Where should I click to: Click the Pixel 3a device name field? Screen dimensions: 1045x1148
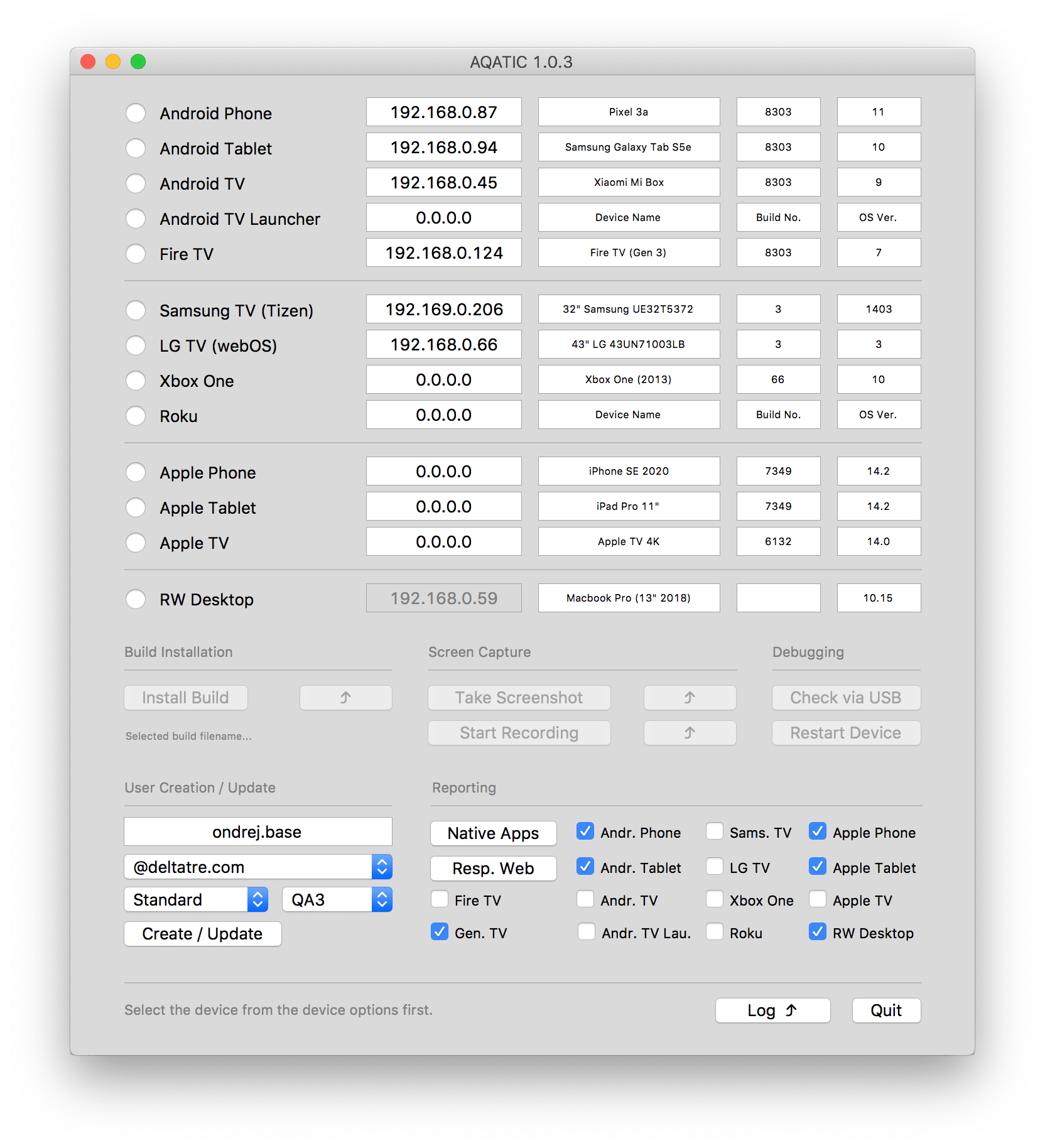tap(629, 112)
